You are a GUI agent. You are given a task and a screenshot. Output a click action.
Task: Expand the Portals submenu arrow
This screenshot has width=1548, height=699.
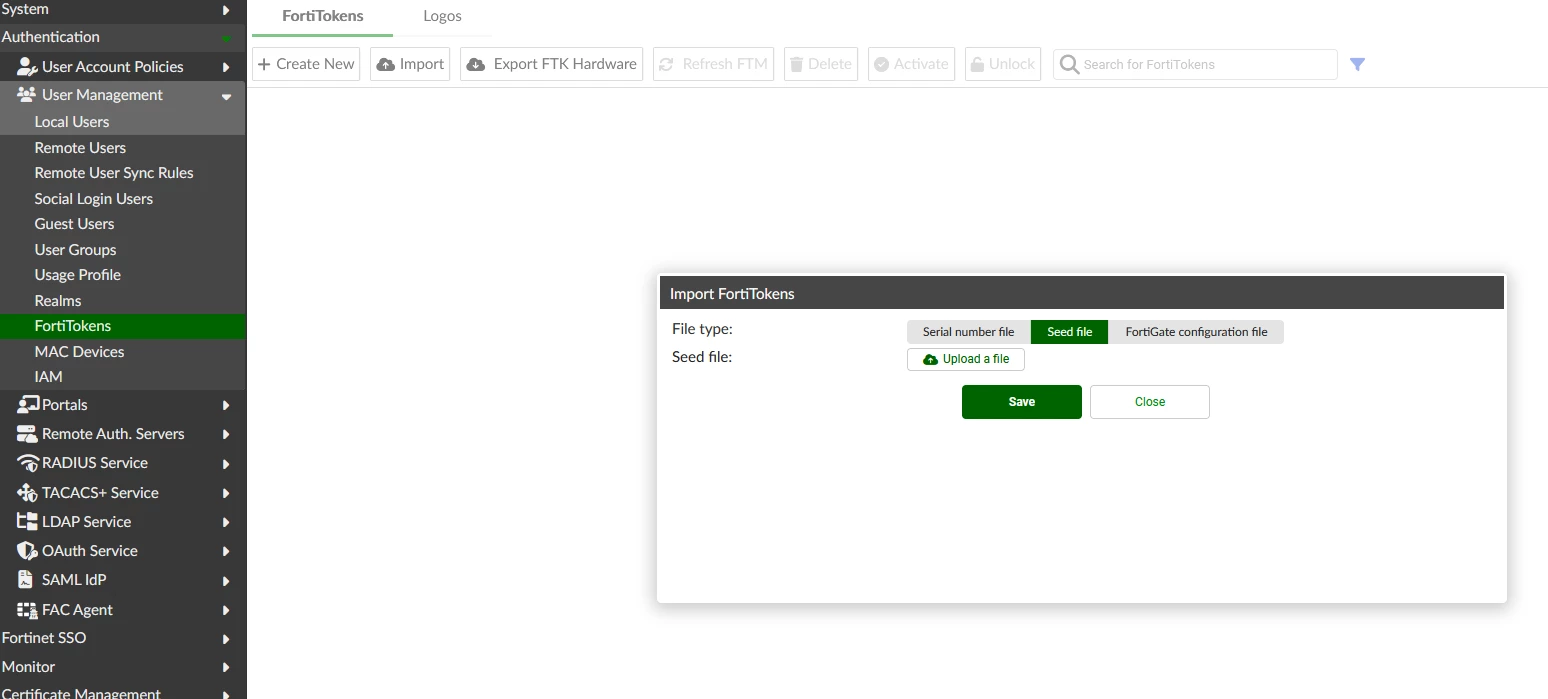coord(226,405)
